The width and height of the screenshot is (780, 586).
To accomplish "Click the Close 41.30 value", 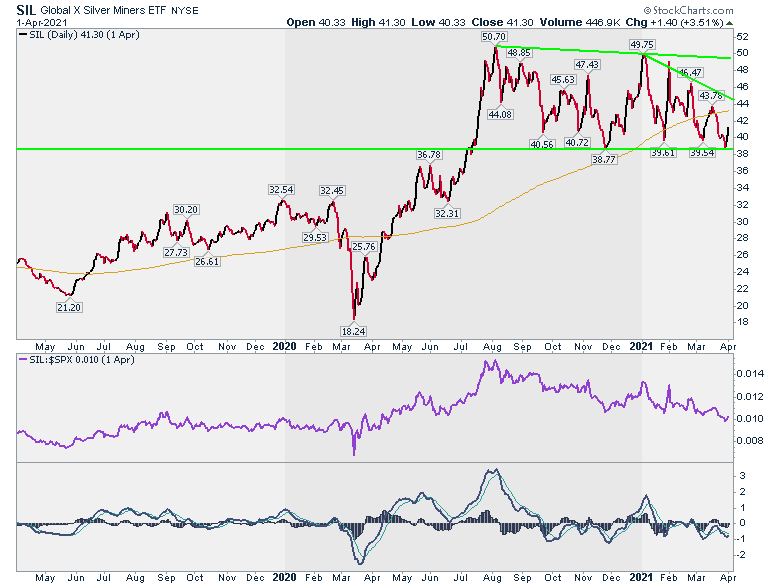I will pos(502,22).
